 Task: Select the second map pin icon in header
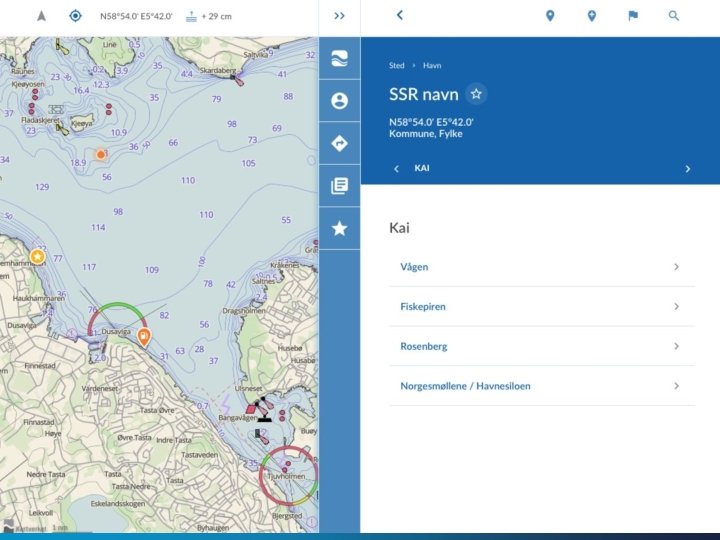point(592,16)
